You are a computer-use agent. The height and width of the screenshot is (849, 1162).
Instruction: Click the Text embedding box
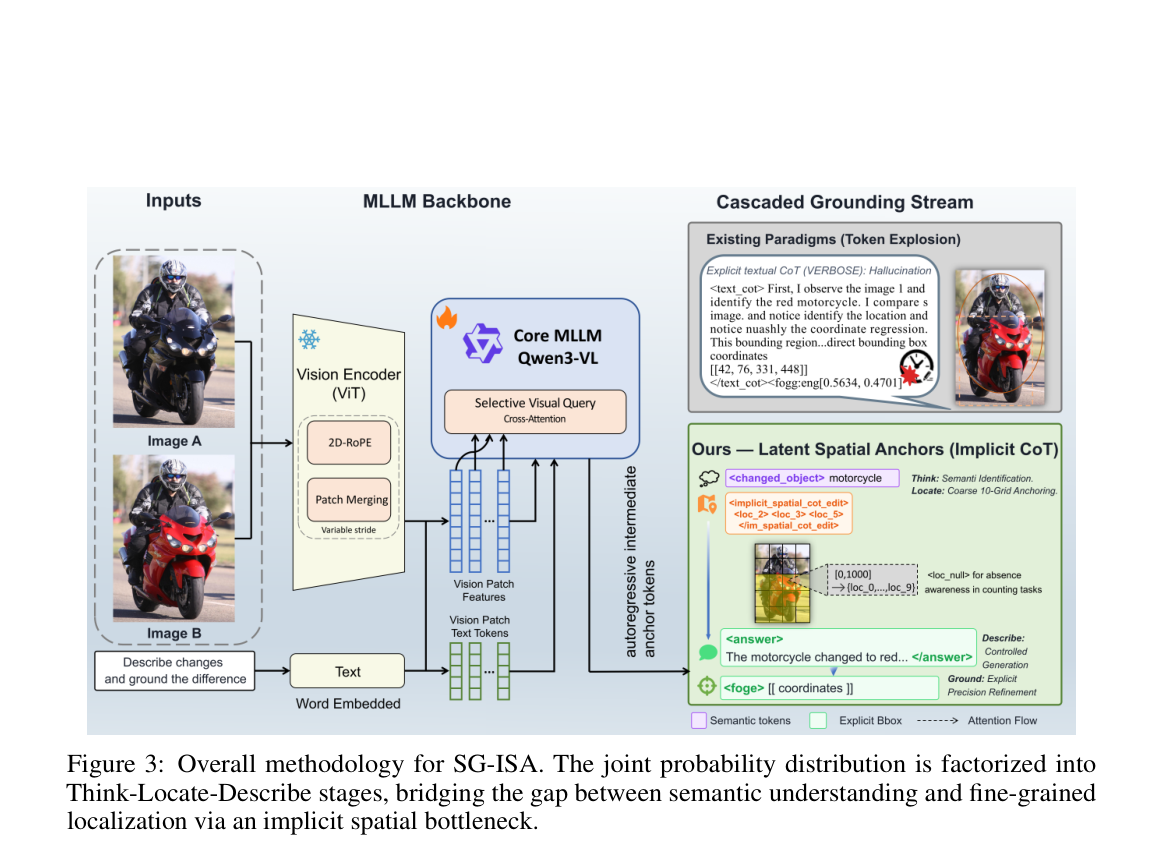(x=348, y=671)
